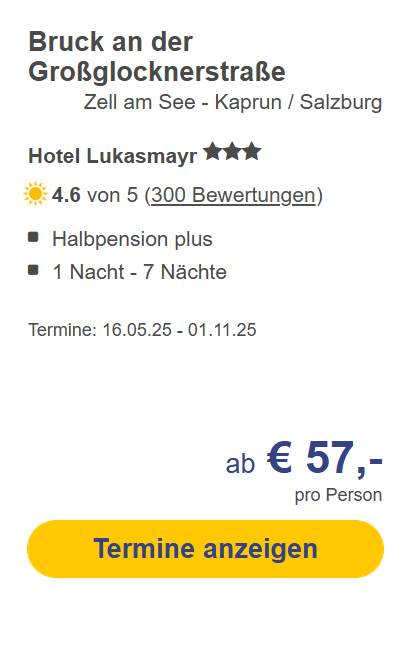Click the bullet beside Halbpension plus
Image resolution: width=417 pixels, height=657 pixels.
(33, 237)
